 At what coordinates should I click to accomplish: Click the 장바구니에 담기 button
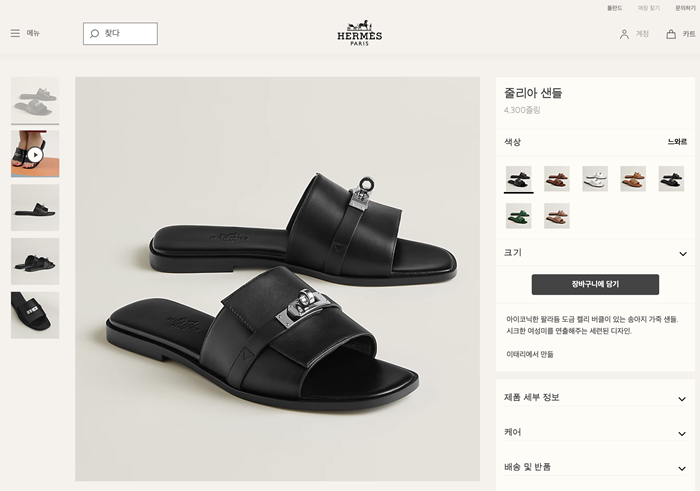(x=595, y=284)
